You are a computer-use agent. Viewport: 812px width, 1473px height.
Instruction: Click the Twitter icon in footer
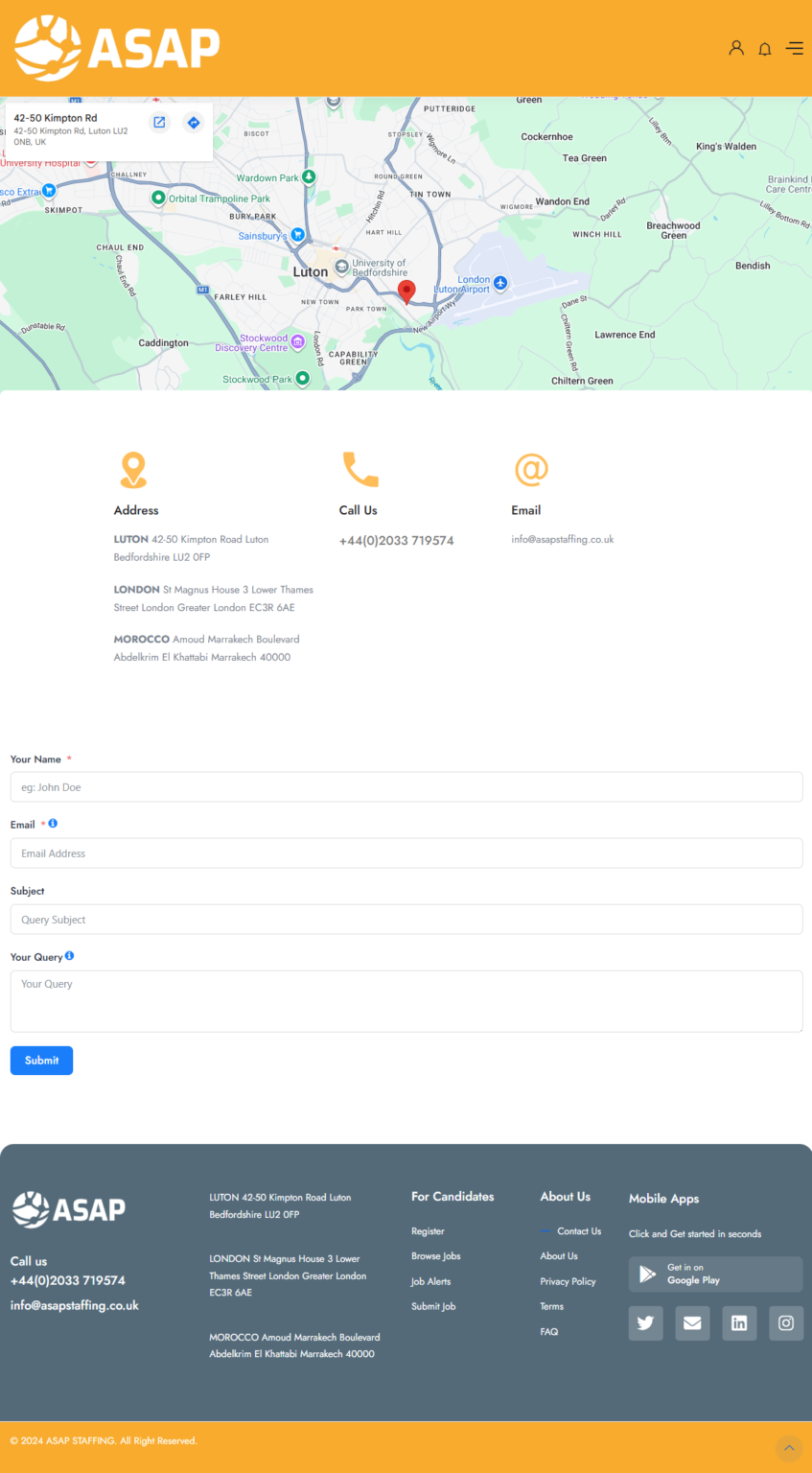pyautogui.click(x=645, y=1323)
